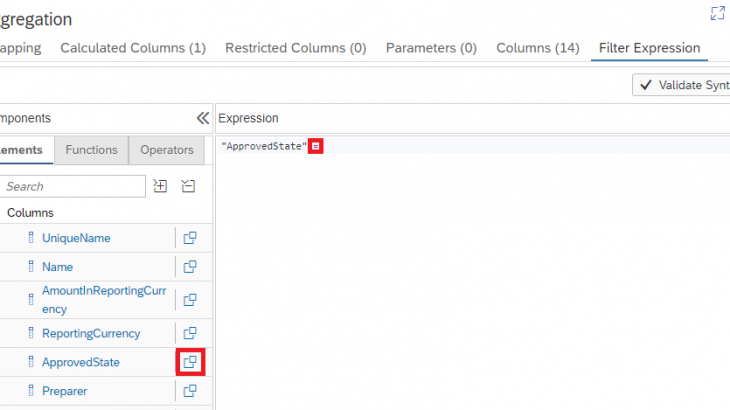Add ReportingCurrency using its insert icon
730x410 pixels.
pos(189,333)
